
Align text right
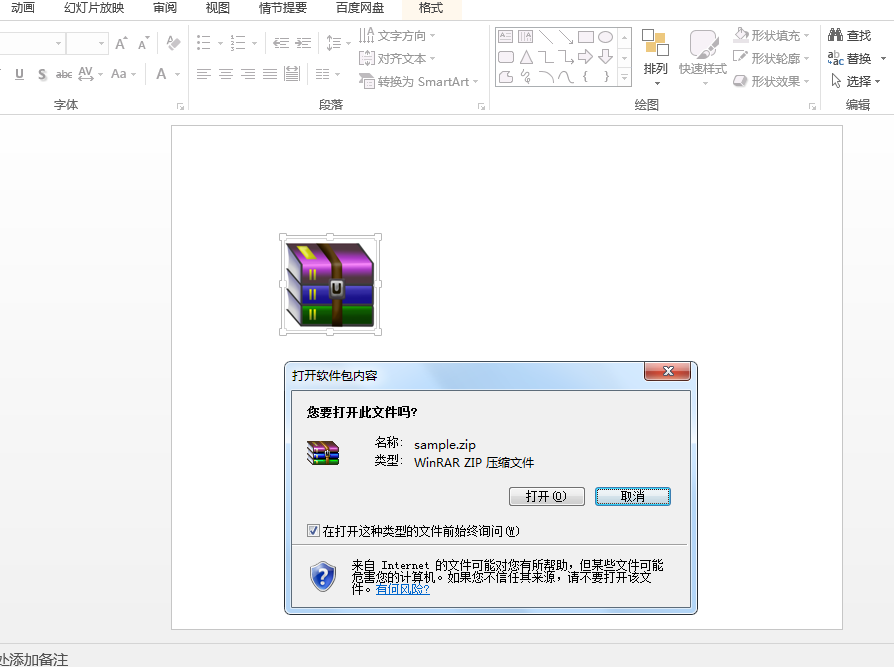coord(247,74)
